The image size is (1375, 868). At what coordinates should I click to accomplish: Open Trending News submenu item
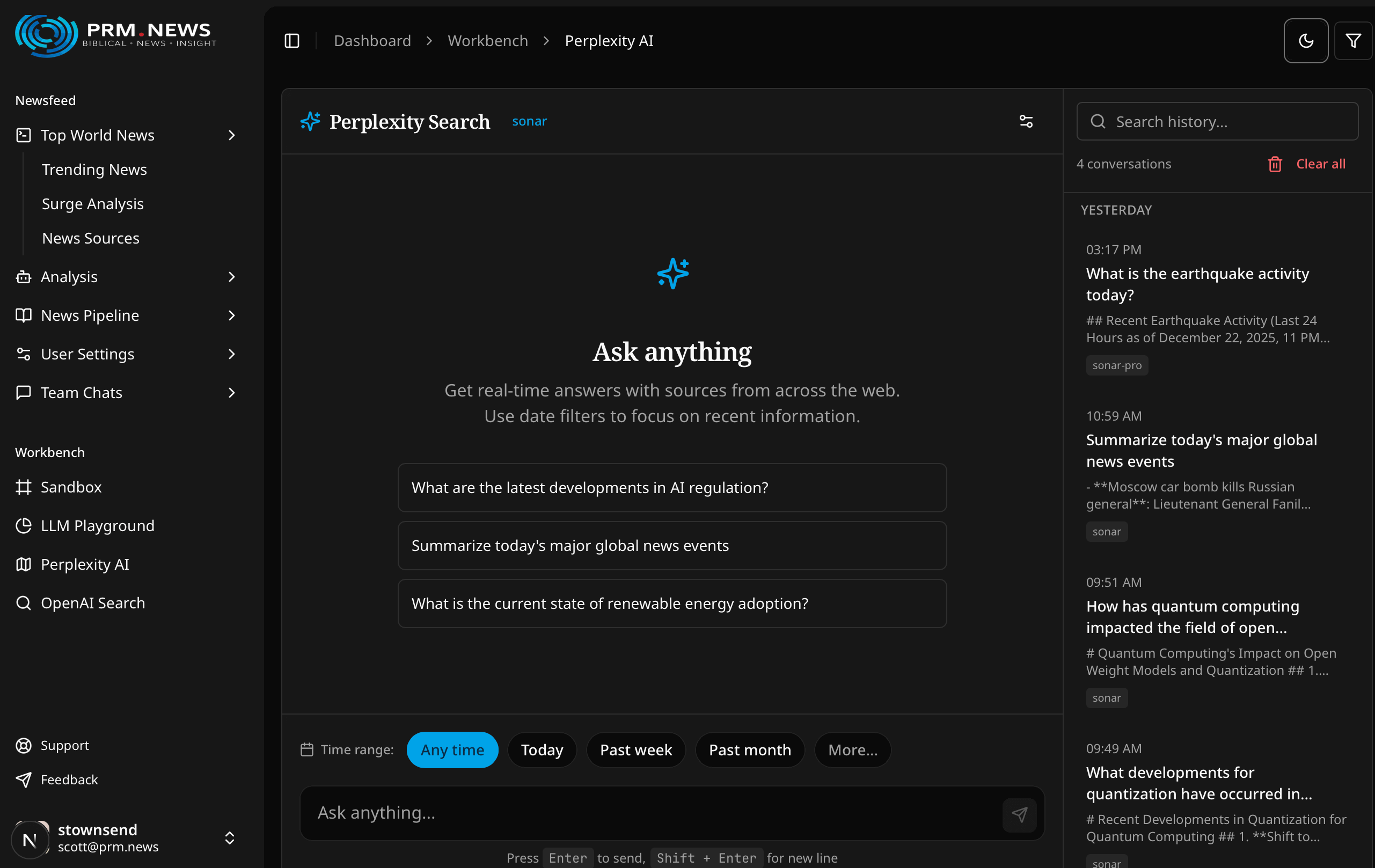click(94, 170)
